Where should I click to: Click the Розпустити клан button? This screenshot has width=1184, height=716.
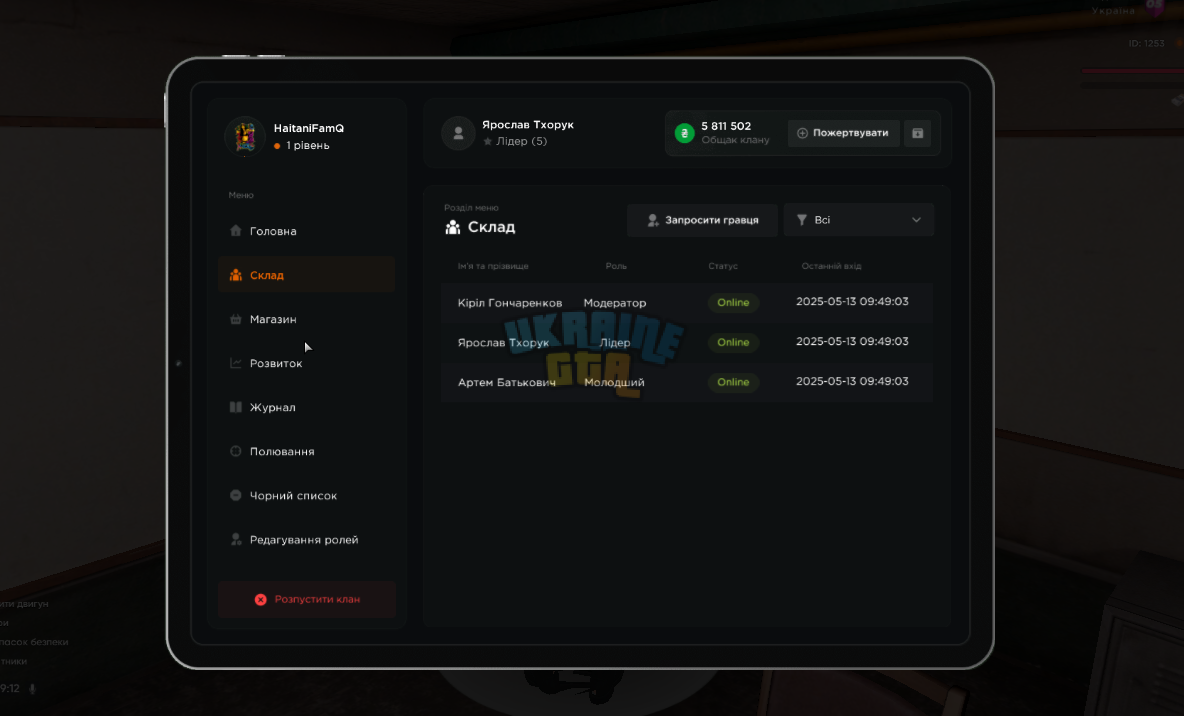[307, 600]
